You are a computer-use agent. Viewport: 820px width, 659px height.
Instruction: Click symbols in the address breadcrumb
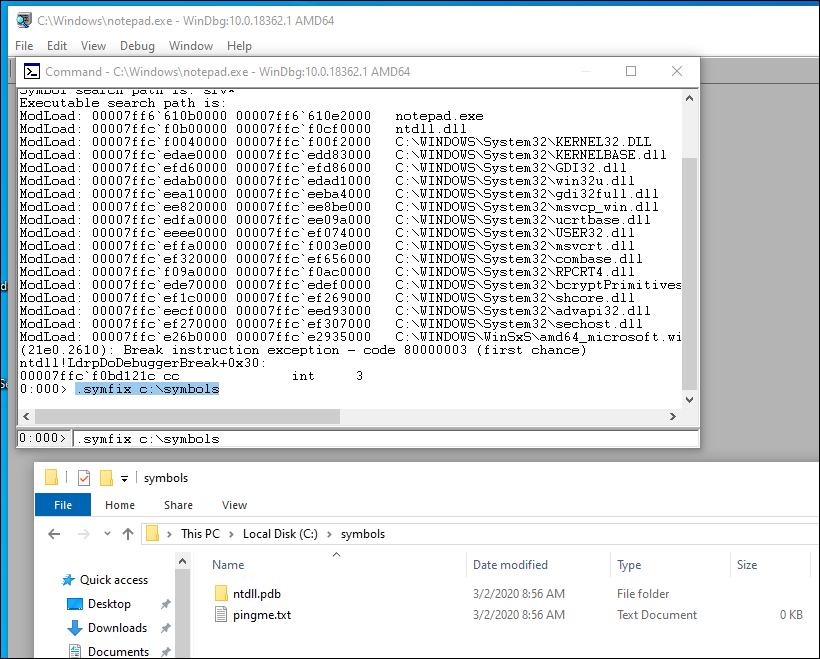click(363, 534)
